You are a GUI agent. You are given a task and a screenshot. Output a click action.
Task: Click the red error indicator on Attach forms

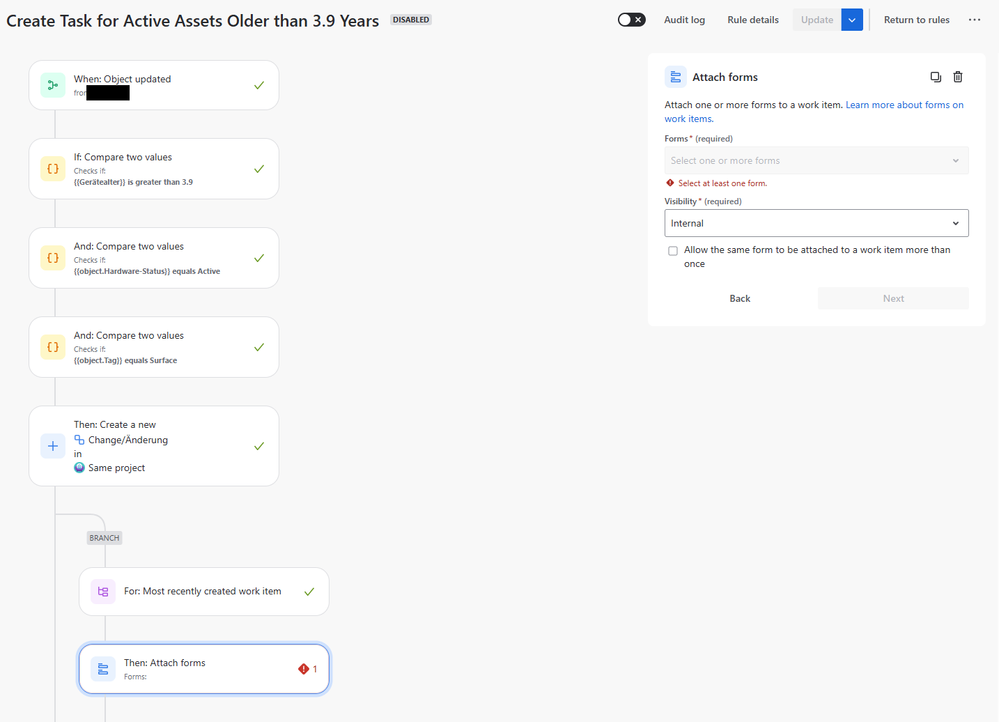[304, 669]
